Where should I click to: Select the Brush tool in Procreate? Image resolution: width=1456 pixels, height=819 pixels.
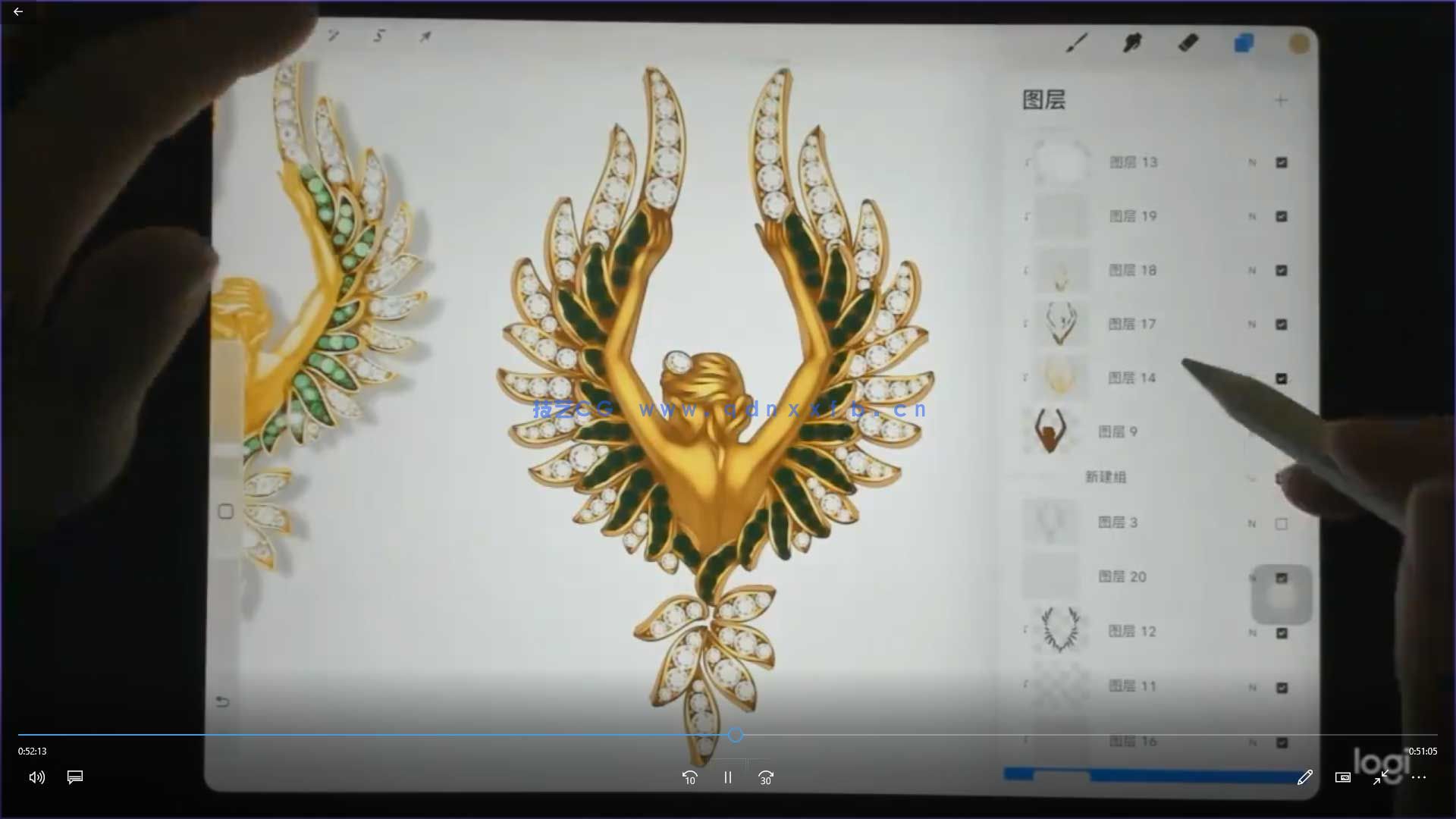pyautogui.click(x=1076, y=42)
